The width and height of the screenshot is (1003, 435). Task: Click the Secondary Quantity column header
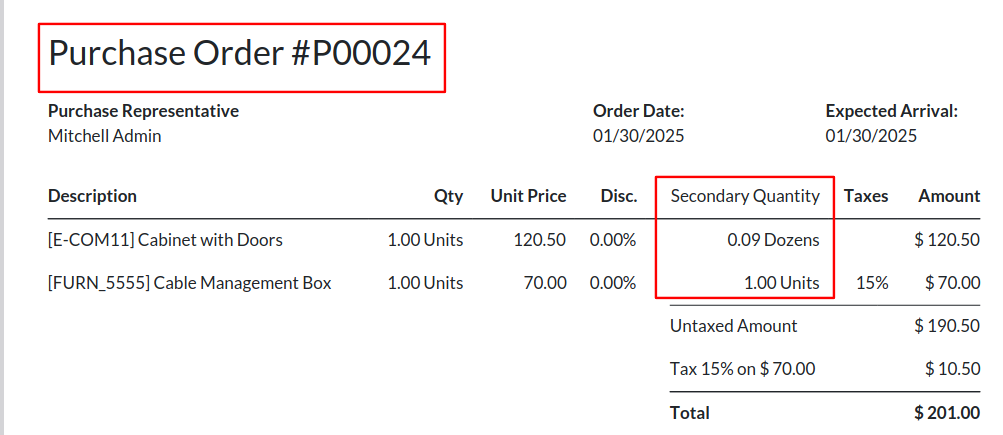click(745, 196)
